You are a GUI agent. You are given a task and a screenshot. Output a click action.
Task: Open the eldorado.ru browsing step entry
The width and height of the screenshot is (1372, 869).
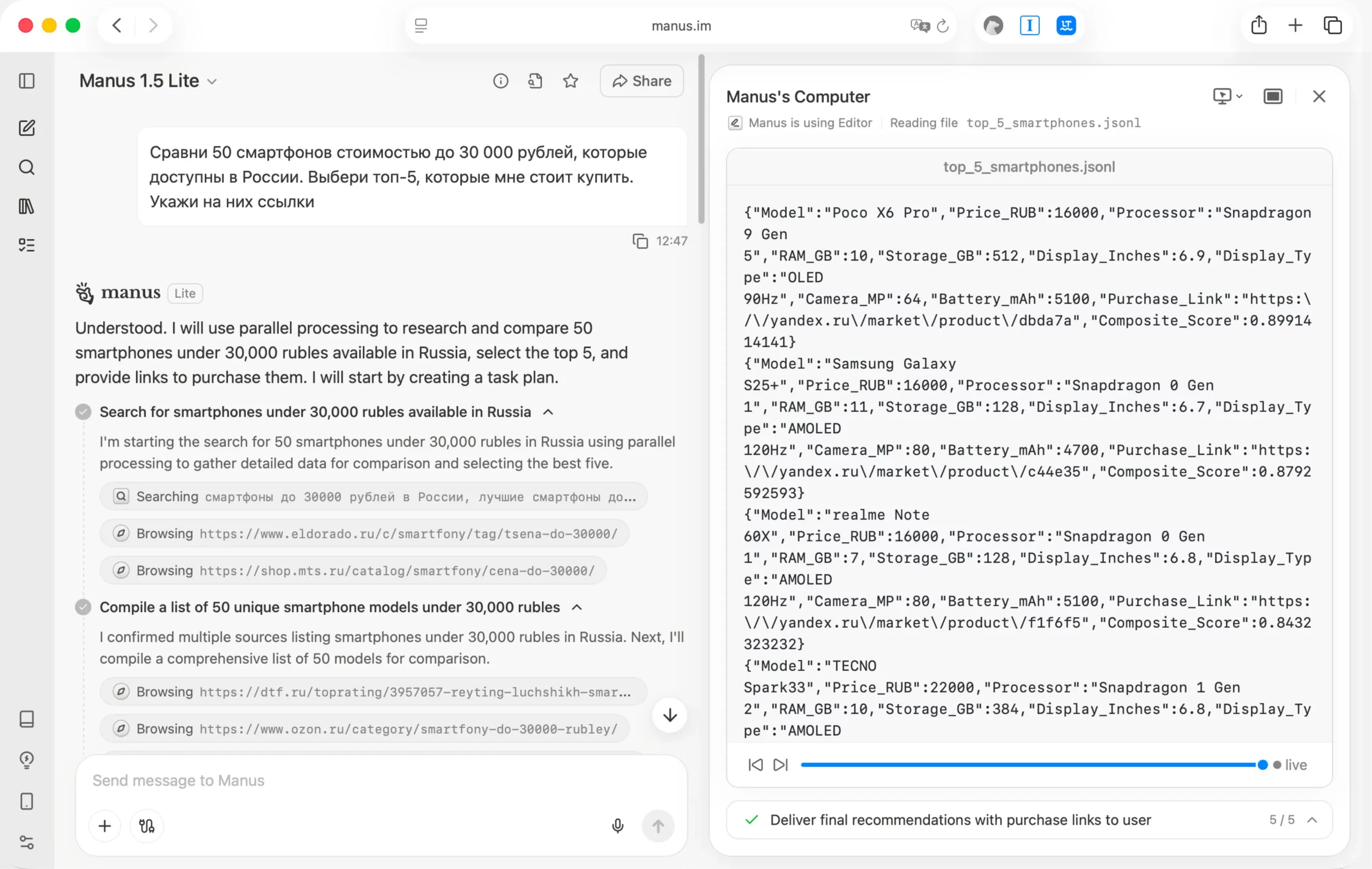tap(364, 533)
